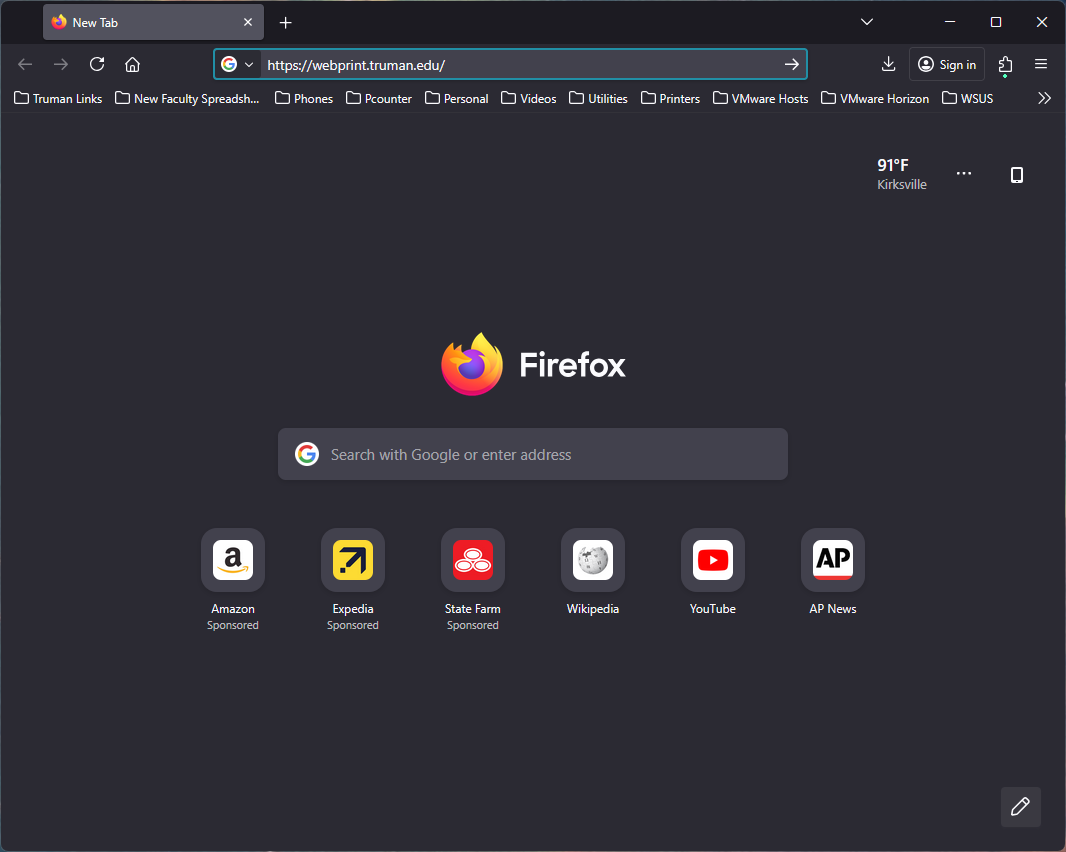Open the Firefox application menu
Image resolution: width=1066 pixels, height=852 pixels.
pyautogui.click(x=1041, y=65)
